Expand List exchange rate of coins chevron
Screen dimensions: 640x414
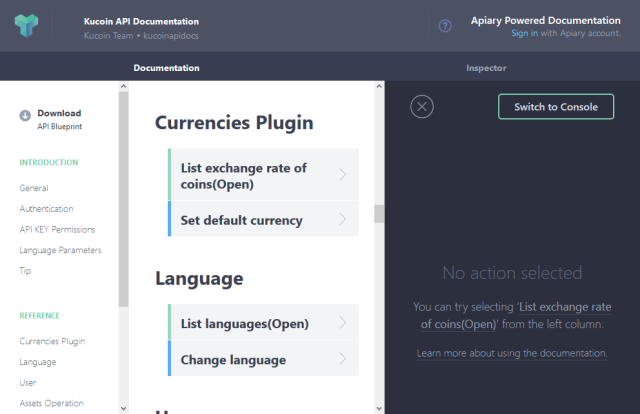(342, 175)
